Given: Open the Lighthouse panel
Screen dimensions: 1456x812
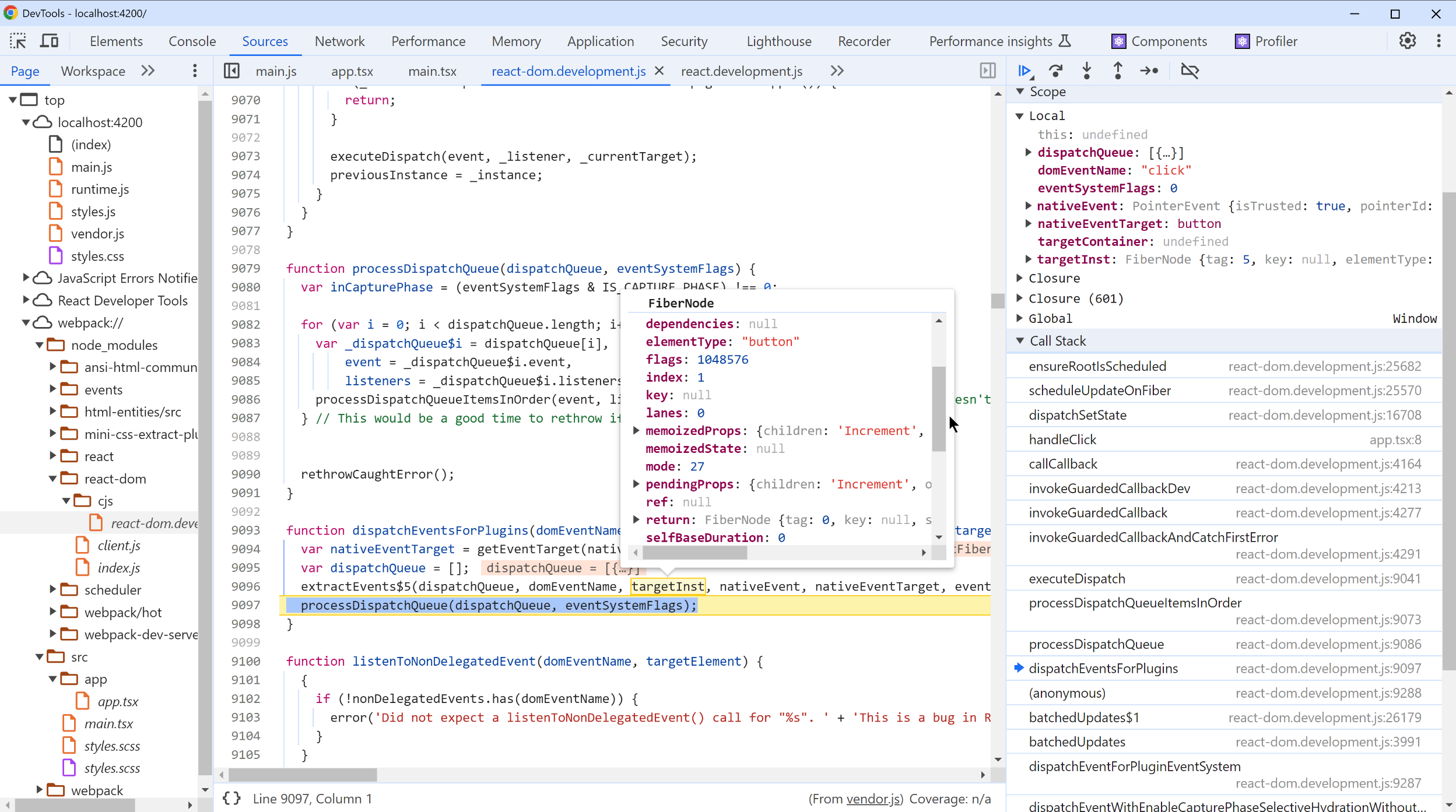Looking at the screenshot, I should pyautogui.click(x=779, y=41).
